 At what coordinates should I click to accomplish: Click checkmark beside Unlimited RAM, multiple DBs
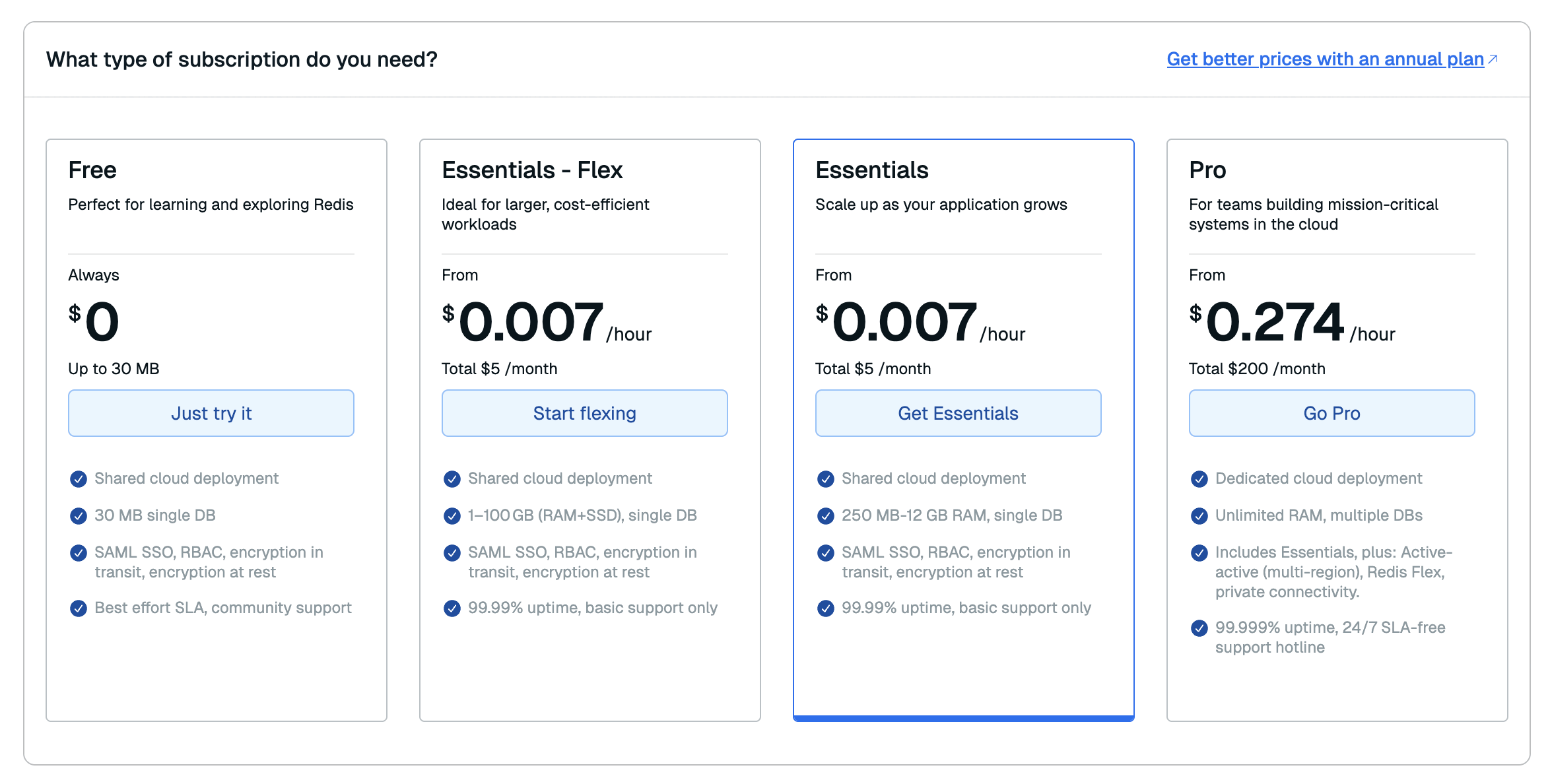(1199, 516)
